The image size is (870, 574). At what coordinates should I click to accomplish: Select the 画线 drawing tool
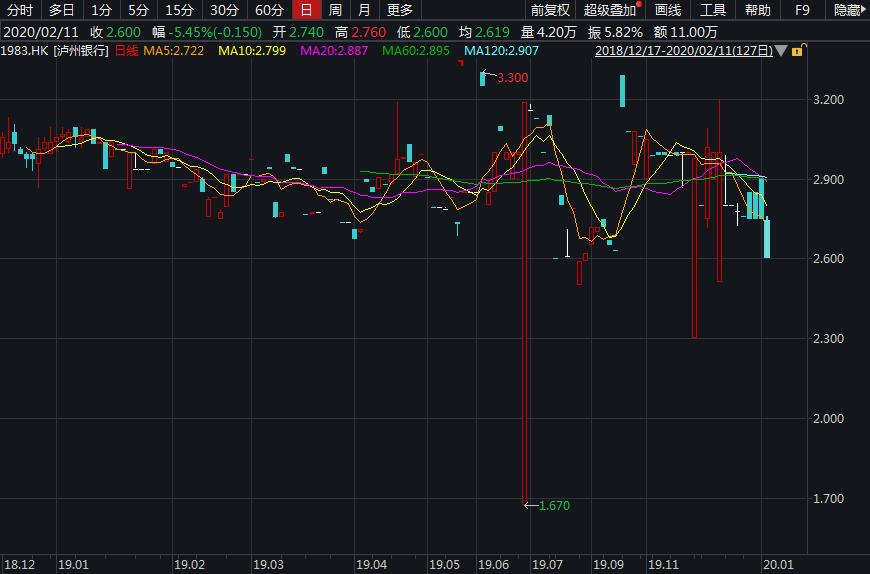tap(667, 10)
